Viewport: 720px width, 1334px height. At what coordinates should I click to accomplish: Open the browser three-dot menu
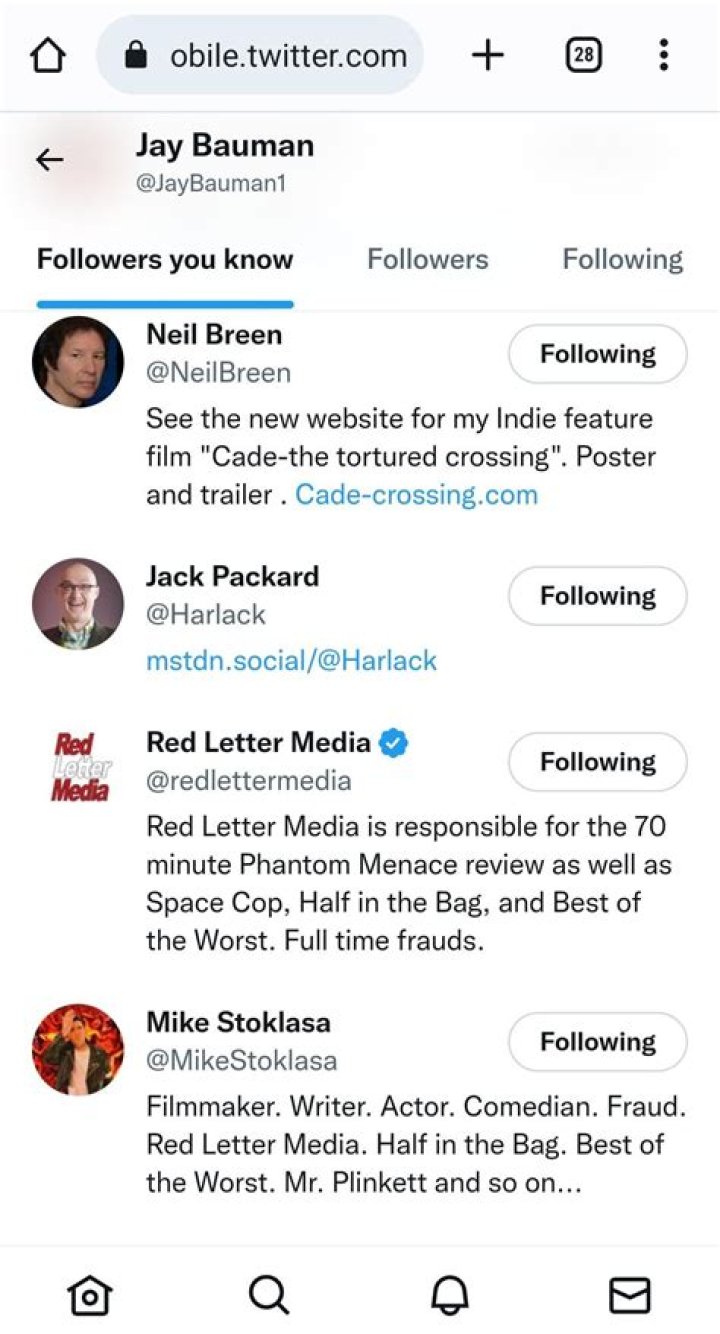coord(663,56)
